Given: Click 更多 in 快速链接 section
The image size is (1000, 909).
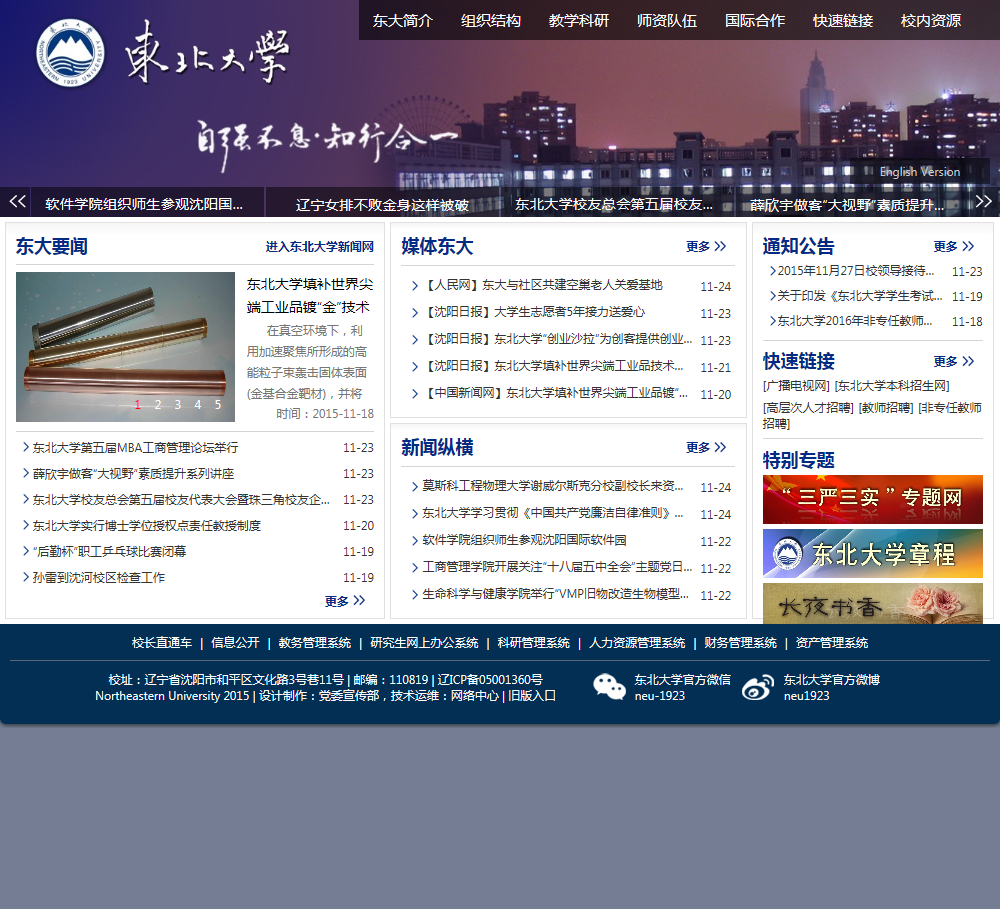Looking at the screenshot, I should coord(953,361).
